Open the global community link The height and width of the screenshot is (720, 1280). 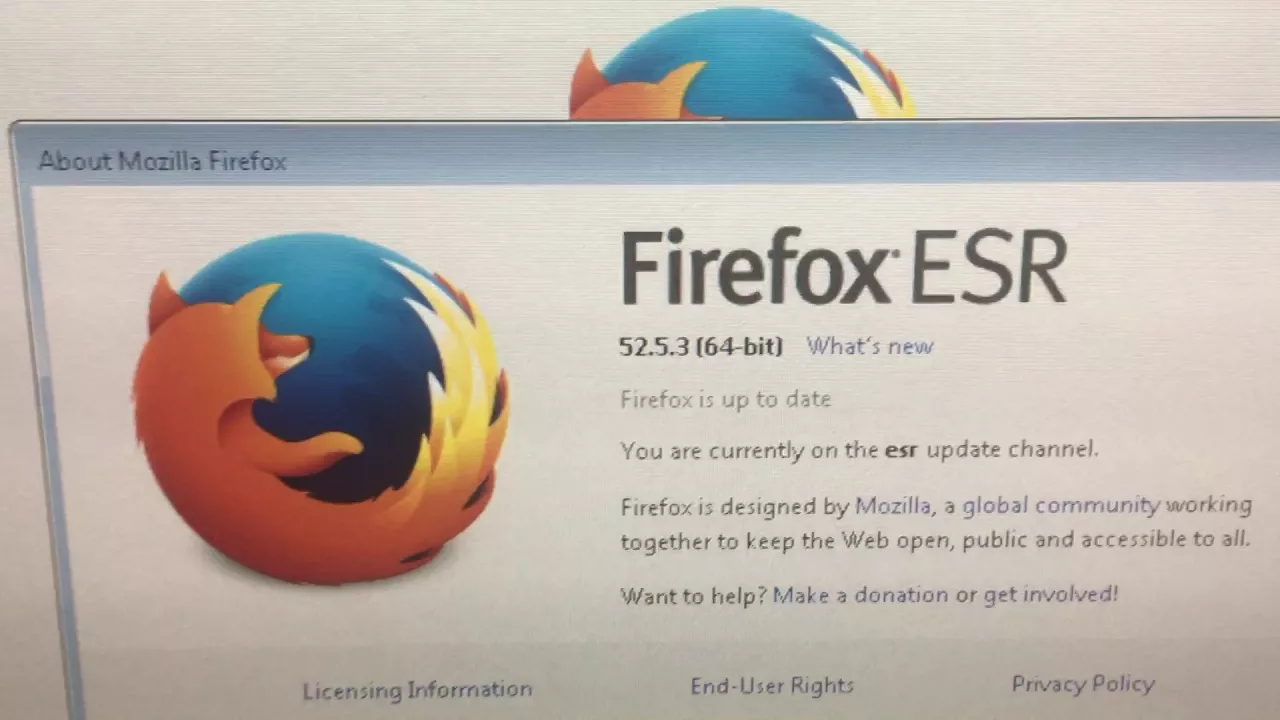pyautogui.click(x=1061, y=505)
